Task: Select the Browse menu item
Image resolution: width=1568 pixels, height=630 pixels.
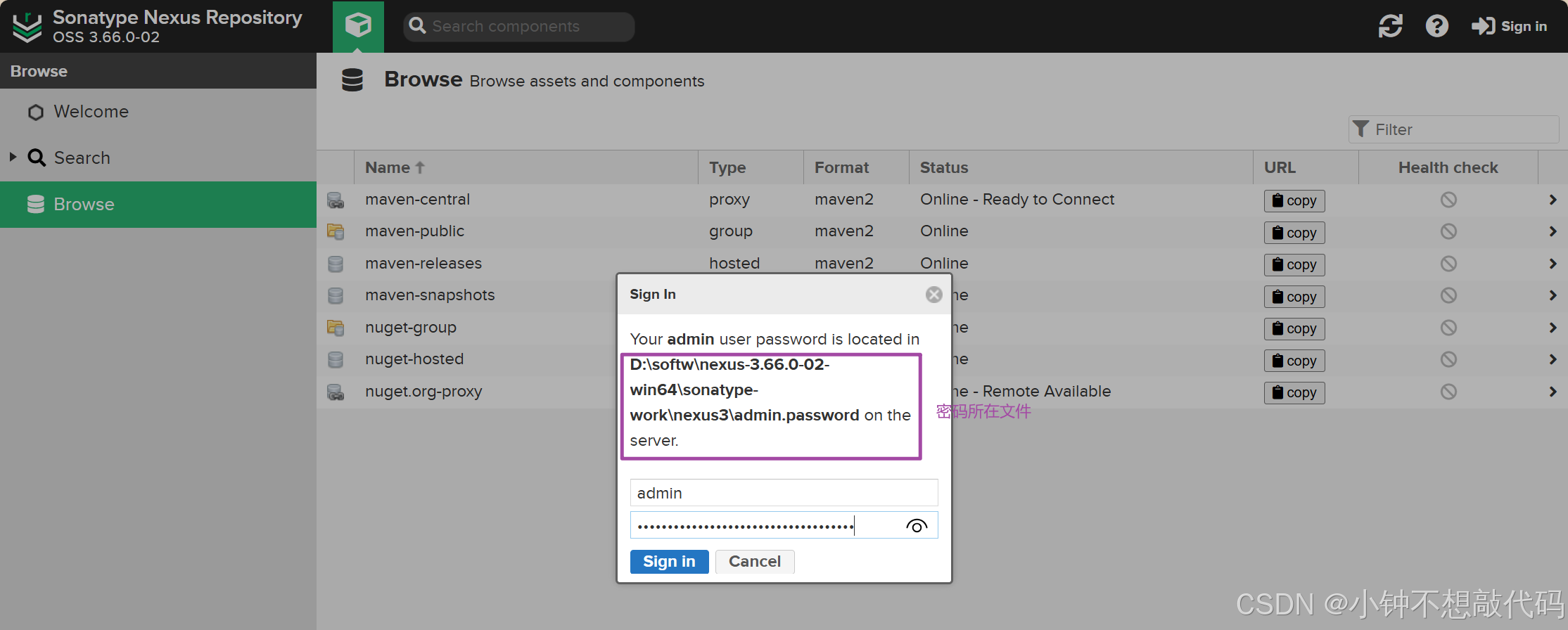Action: (x=158, y=204)
